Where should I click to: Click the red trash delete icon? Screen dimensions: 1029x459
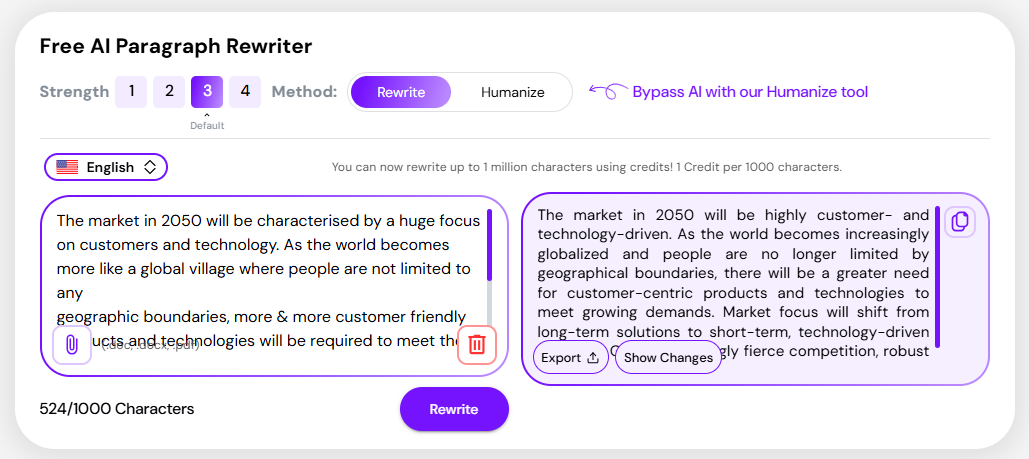(x=477, y=345)
